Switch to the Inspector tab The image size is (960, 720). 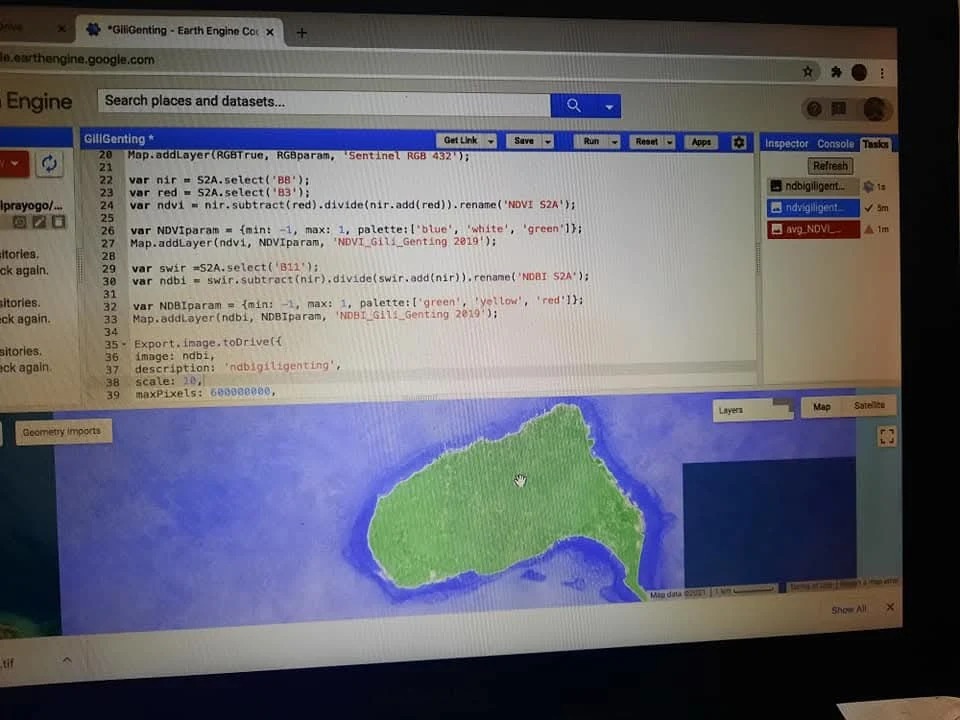tap(786, 143)
